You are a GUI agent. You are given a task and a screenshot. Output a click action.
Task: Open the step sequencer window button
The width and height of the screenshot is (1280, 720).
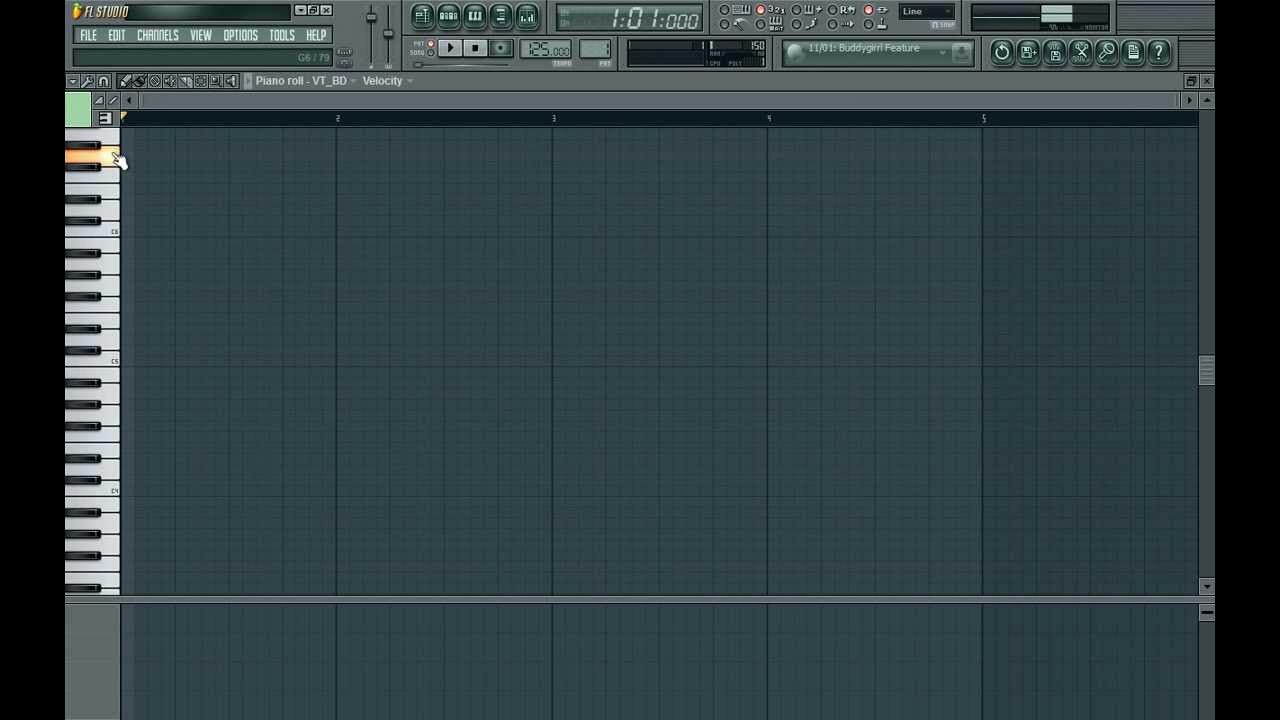(448, 16)
